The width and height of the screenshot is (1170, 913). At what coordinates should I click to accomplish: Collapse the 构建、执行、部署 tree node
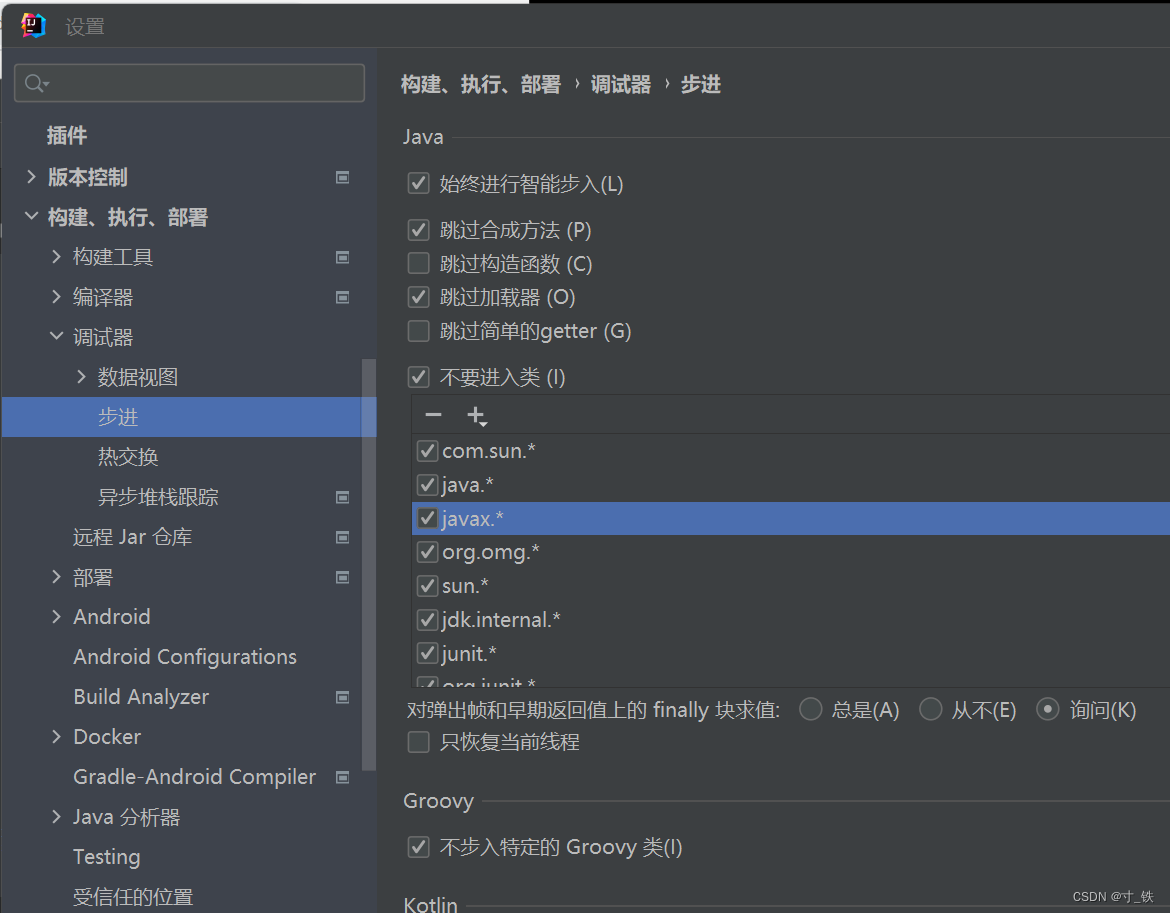pos(31,216)
